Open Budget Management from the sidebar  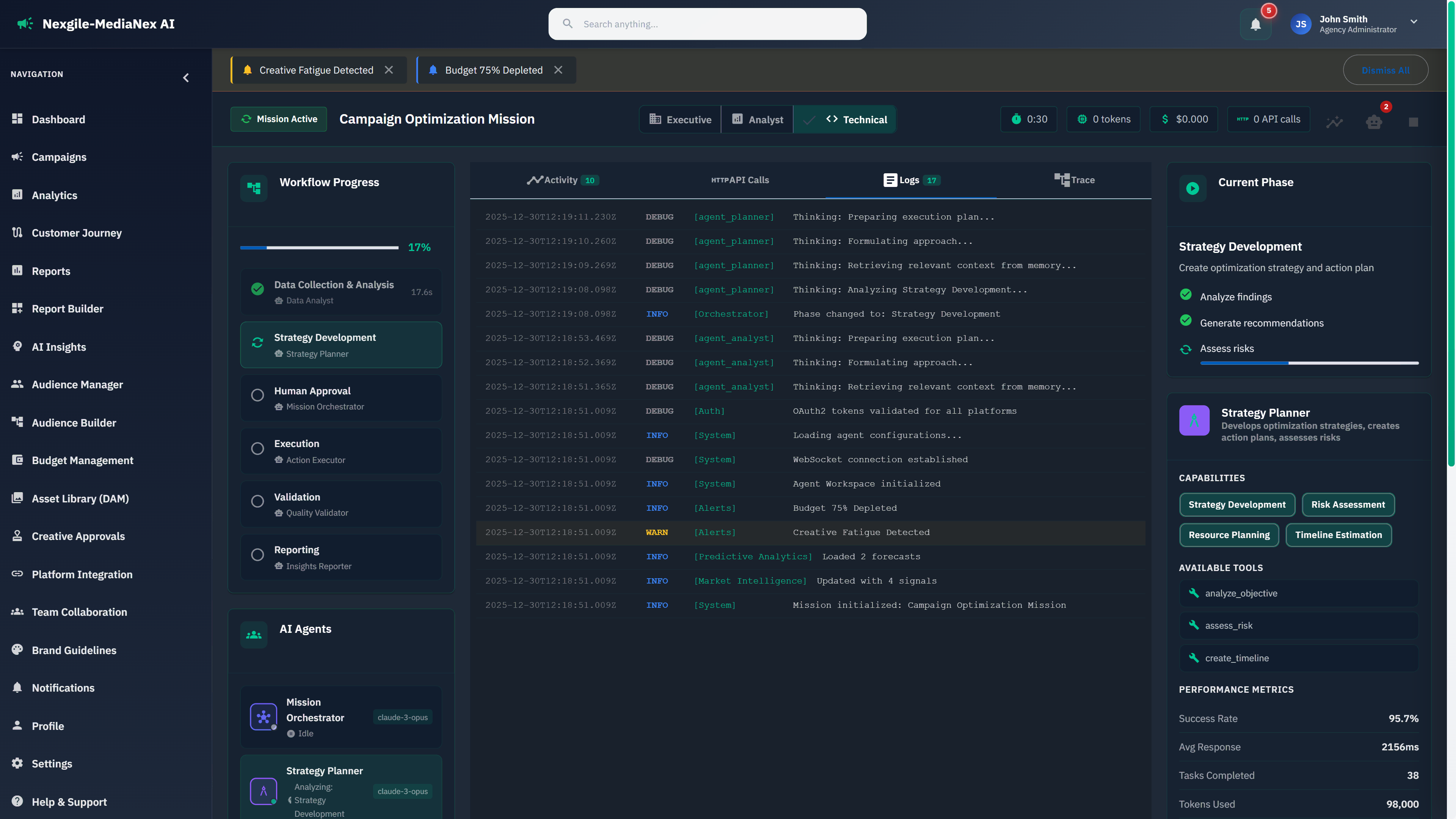[x=83, y=460]
